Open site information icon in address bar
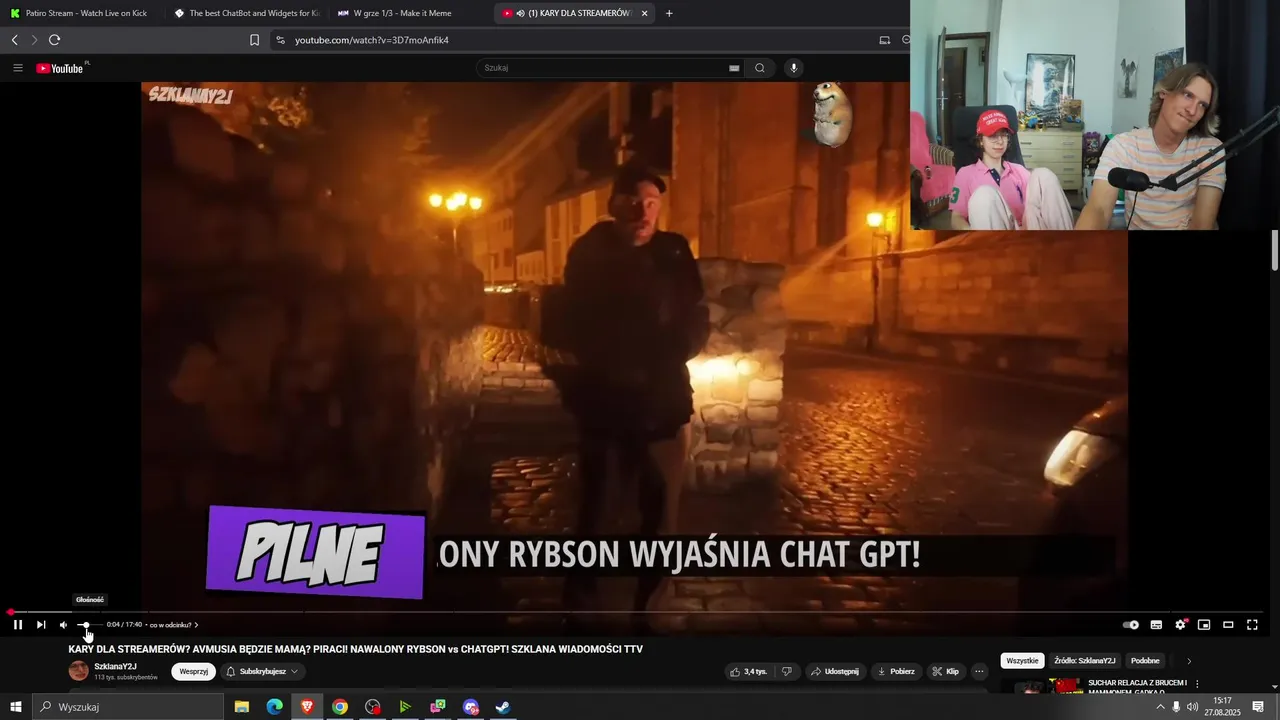The height and width of the screenshot is (720, 1280). (x=280, y=40)
